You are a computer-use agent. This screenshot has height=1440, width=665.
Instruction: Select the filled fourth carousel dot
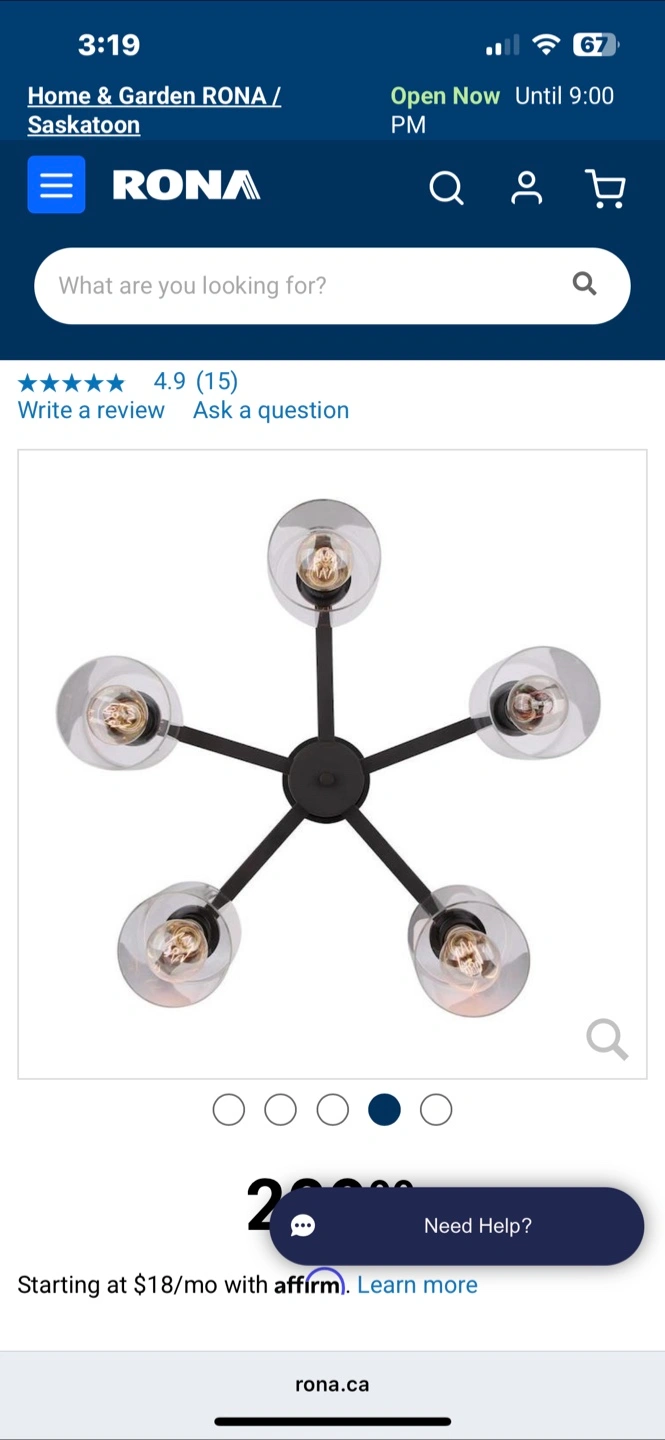[x=384, y=1110]
